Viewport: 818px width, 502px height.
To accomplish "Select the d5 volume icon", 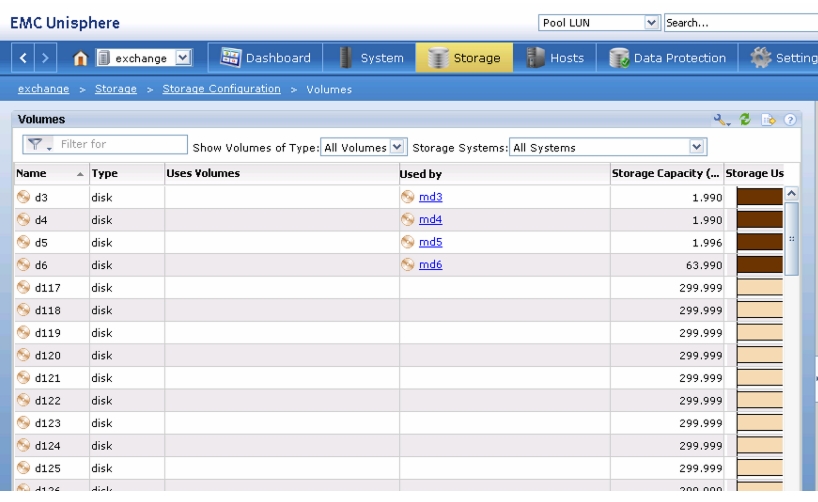I will [23, 242].
